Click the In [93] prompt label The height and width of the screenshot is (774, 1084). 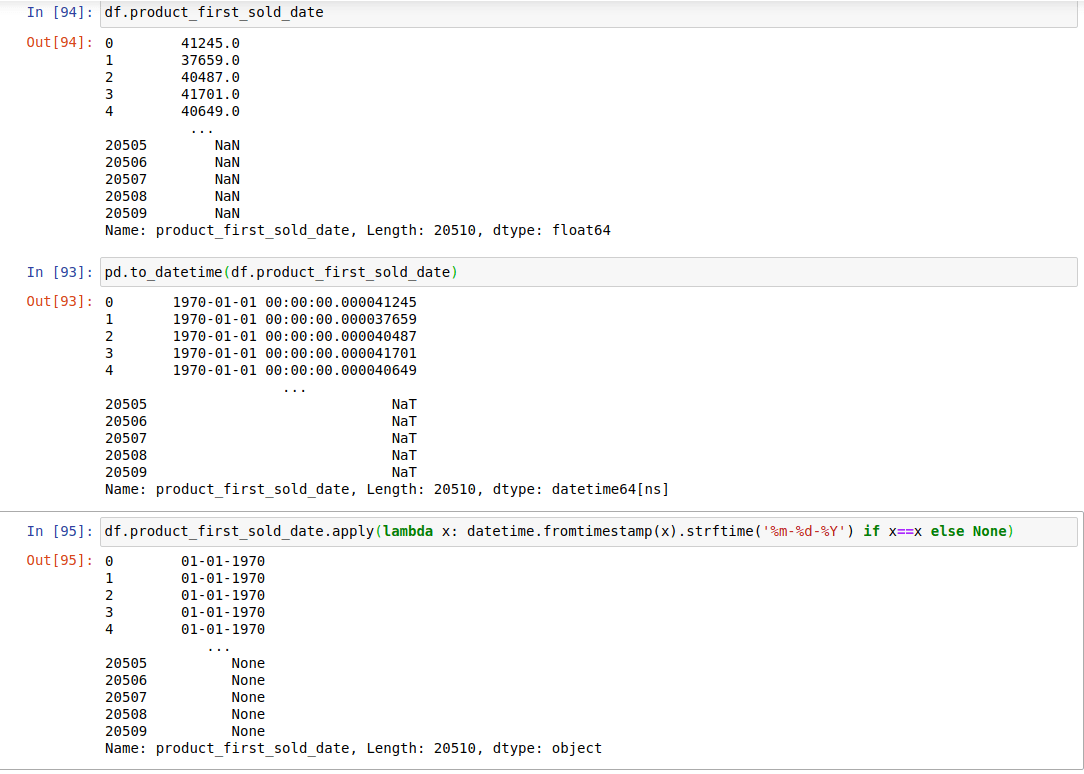[59, 272]
